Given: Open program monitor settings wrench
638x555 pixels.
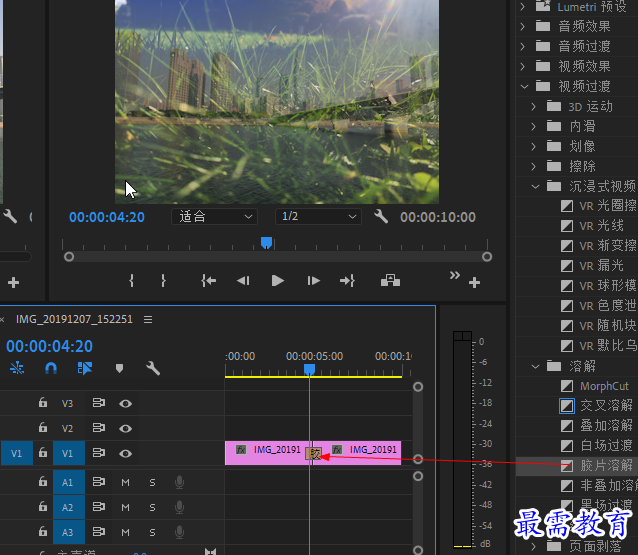Looking at the screenshot, I should [381, 216].
